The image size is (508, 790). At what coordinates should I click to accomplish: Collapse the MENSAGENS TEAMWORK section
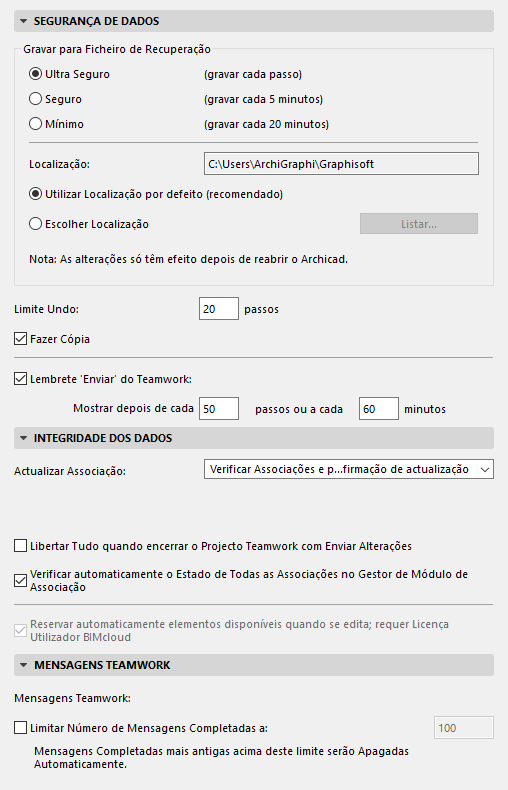[23, 665]
